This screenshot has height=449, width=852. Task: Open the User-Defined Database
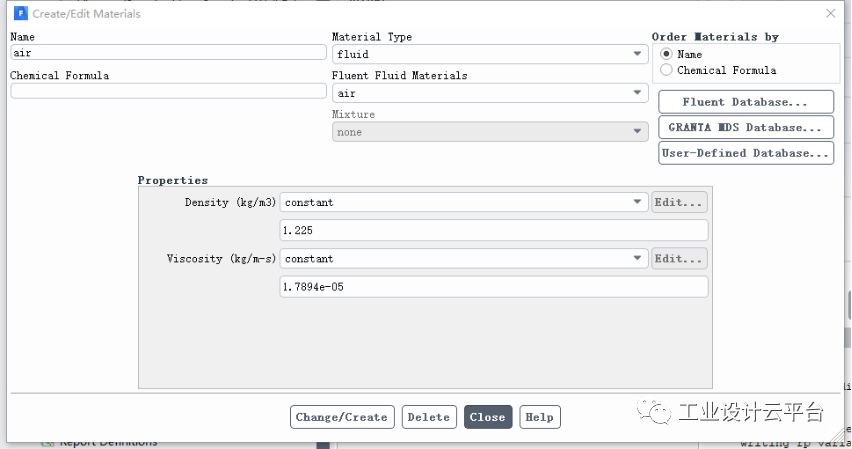tap(746, 153)
